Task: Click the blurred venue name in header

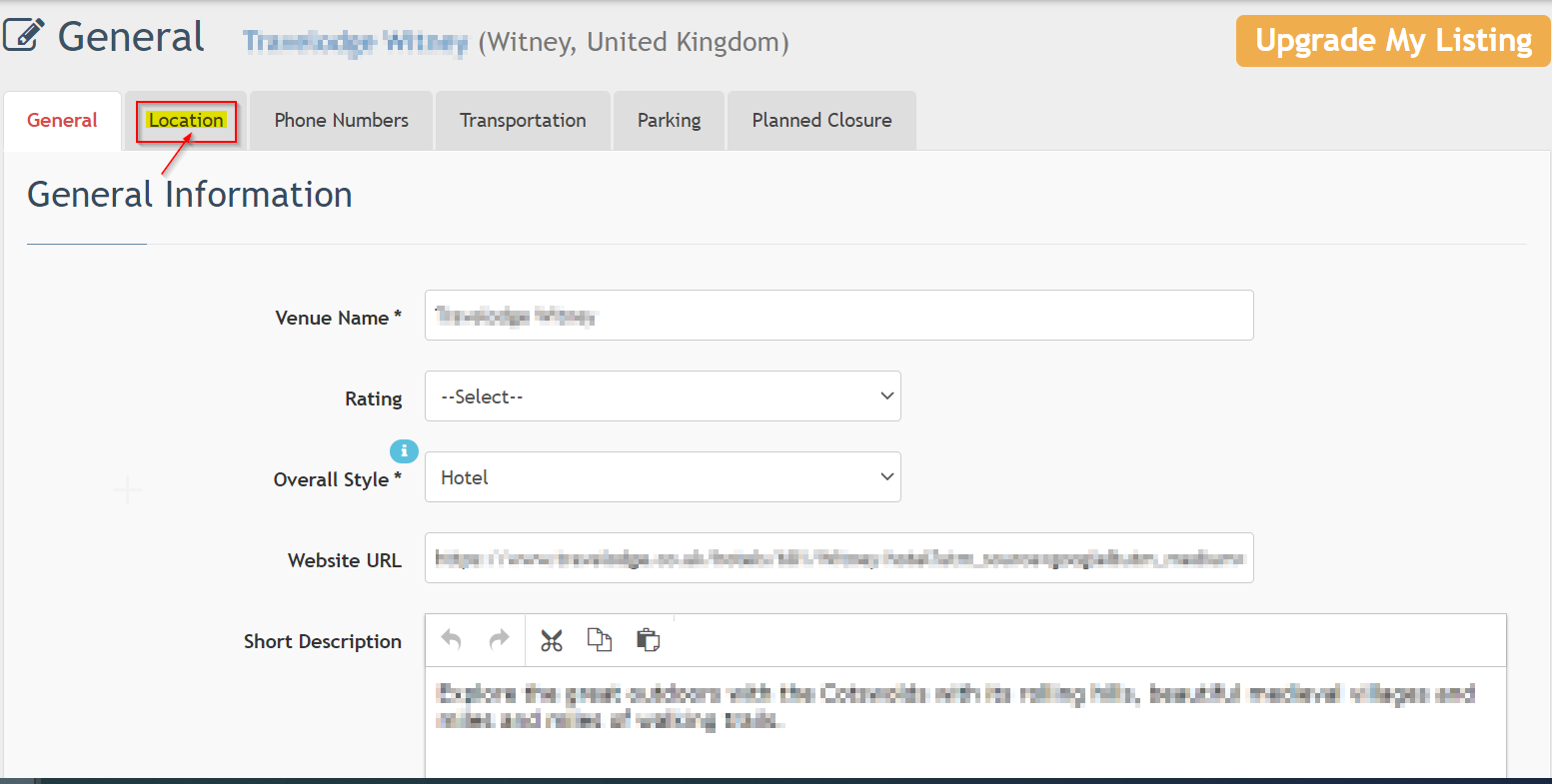Action: pyautogui.click(x=356, y=42)
